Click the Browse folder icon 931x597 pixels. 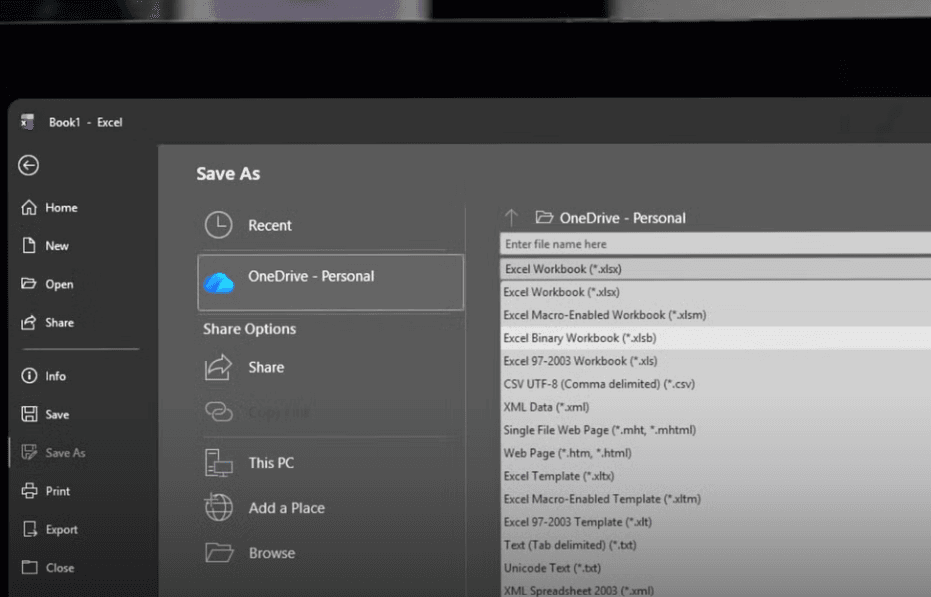[219, 552]
